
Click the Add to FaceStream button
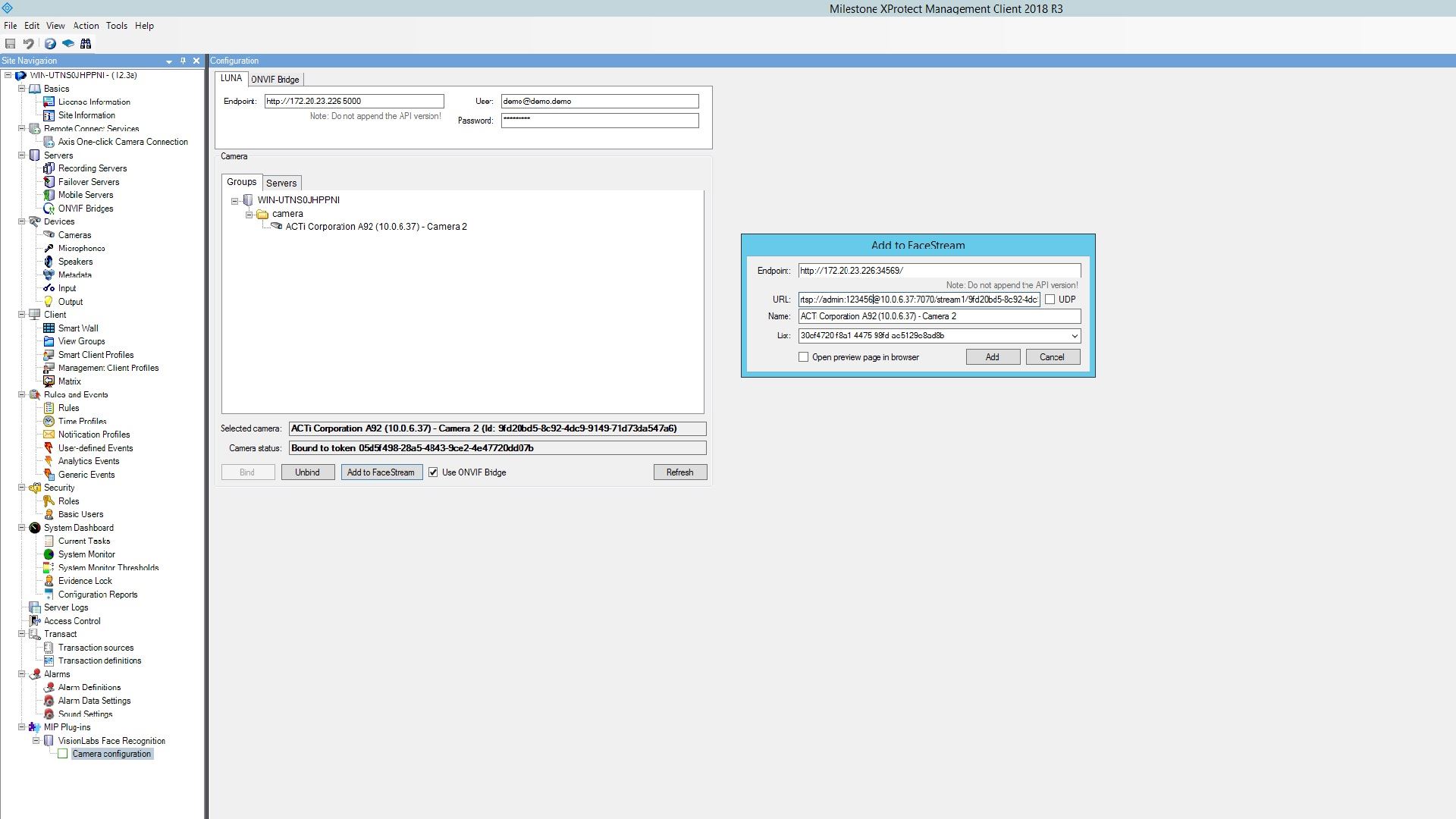(x=381, y=472)
